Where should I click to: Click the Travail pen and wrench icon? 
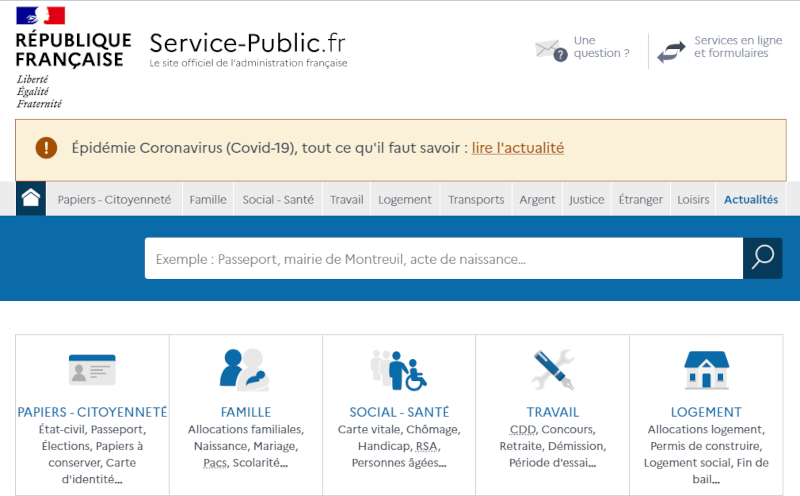[553, 369]
